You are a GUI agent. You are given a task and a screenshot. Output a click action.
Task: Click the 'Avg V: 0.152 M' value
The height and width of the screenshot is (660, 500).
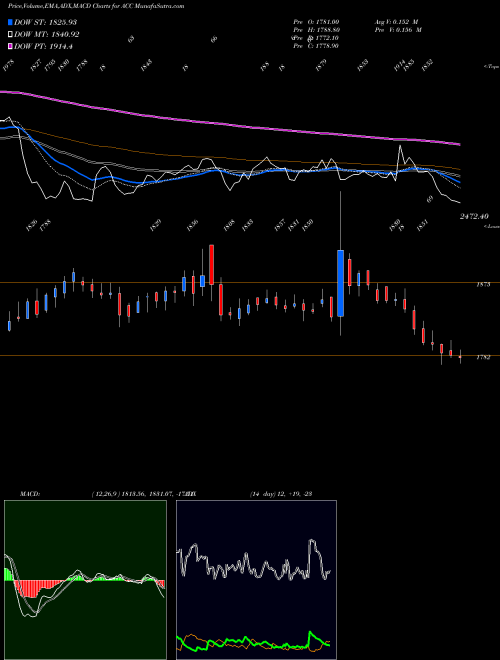coord(396,22)
